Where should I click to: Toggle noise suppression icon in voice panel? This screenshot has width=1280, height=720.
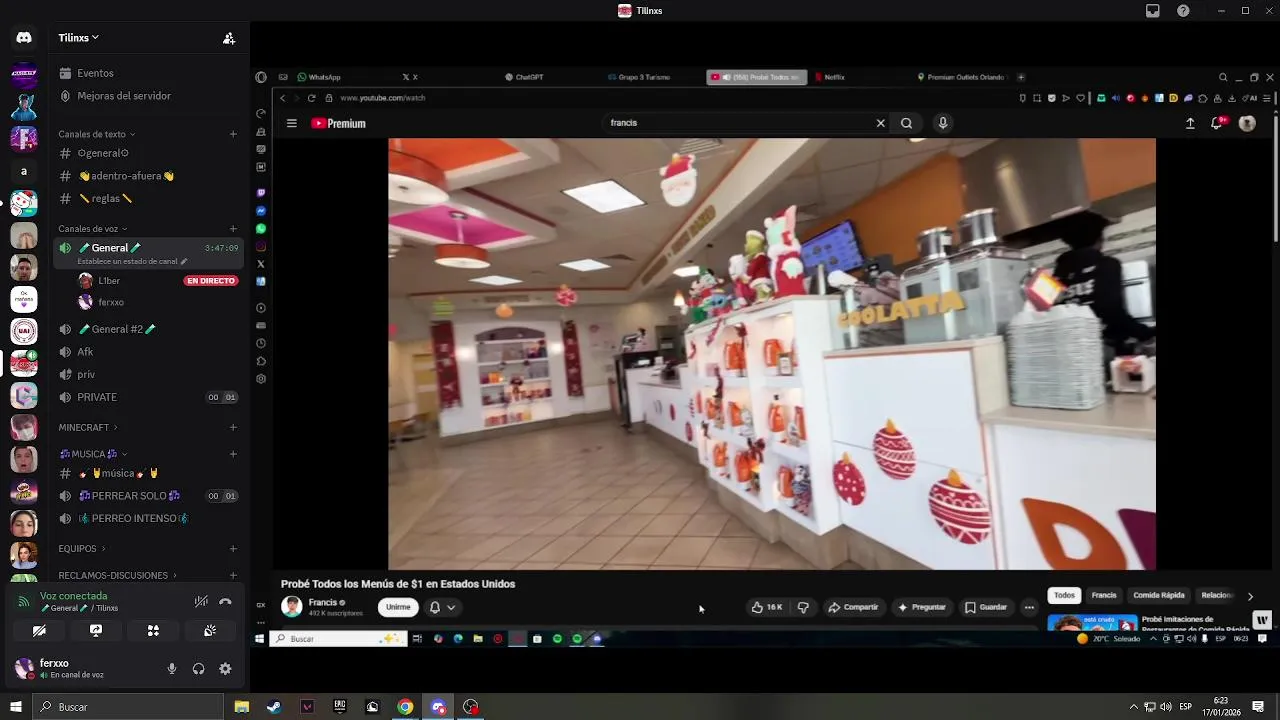coord(201,601)
